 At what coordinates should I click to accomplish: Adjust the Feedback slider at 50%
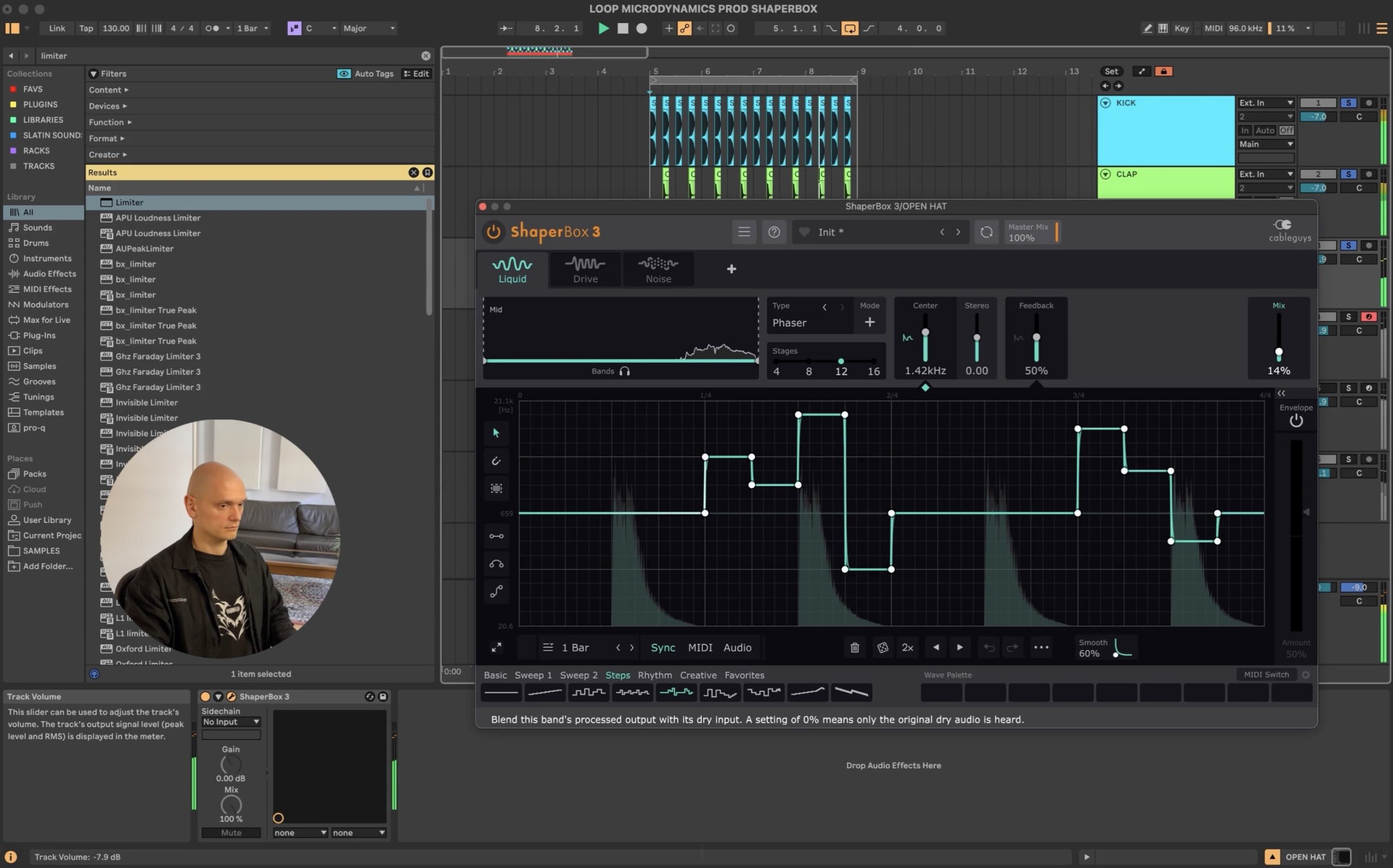point(1036,338)
